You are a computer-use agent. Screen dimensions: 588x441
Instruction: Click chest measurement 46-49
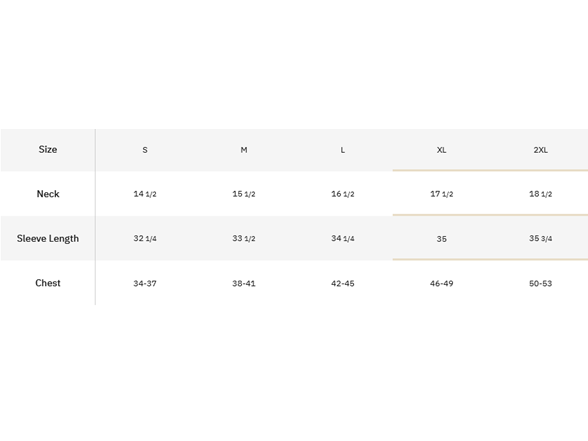click(x=441, y=284)
